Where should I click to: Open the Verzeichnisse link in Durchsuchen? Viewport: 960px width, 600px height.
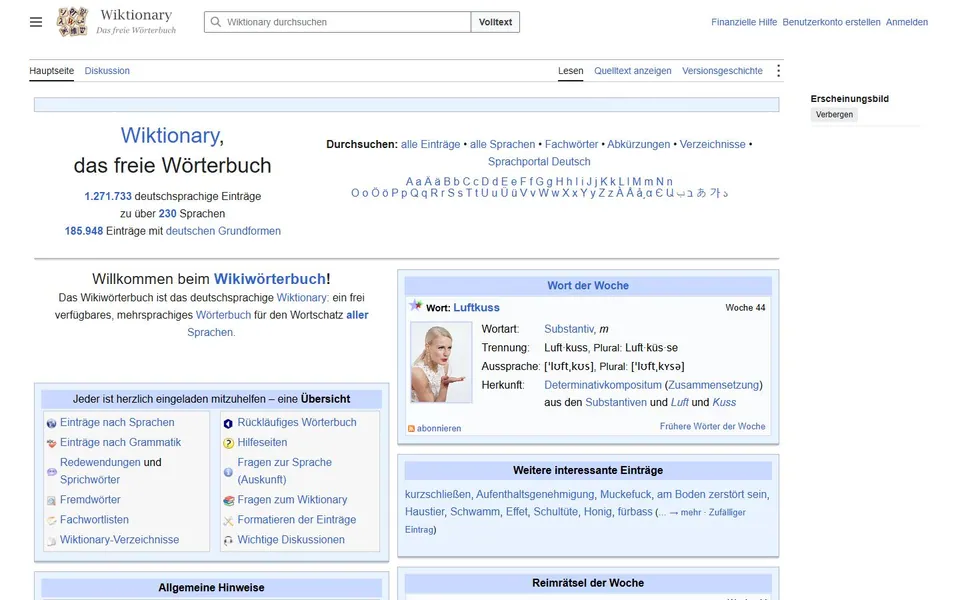[x=713, y=144]
